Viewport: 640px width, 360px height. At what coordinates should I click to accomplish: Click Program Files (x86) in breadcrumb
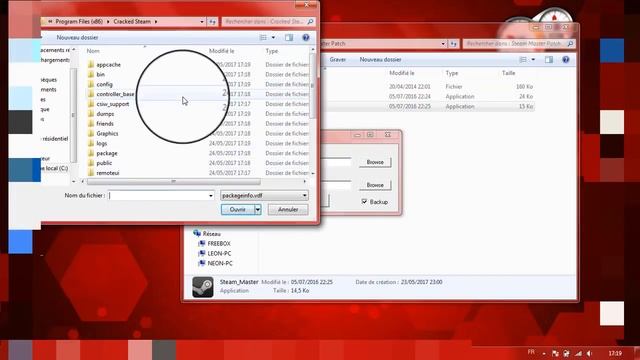[79, 22]
